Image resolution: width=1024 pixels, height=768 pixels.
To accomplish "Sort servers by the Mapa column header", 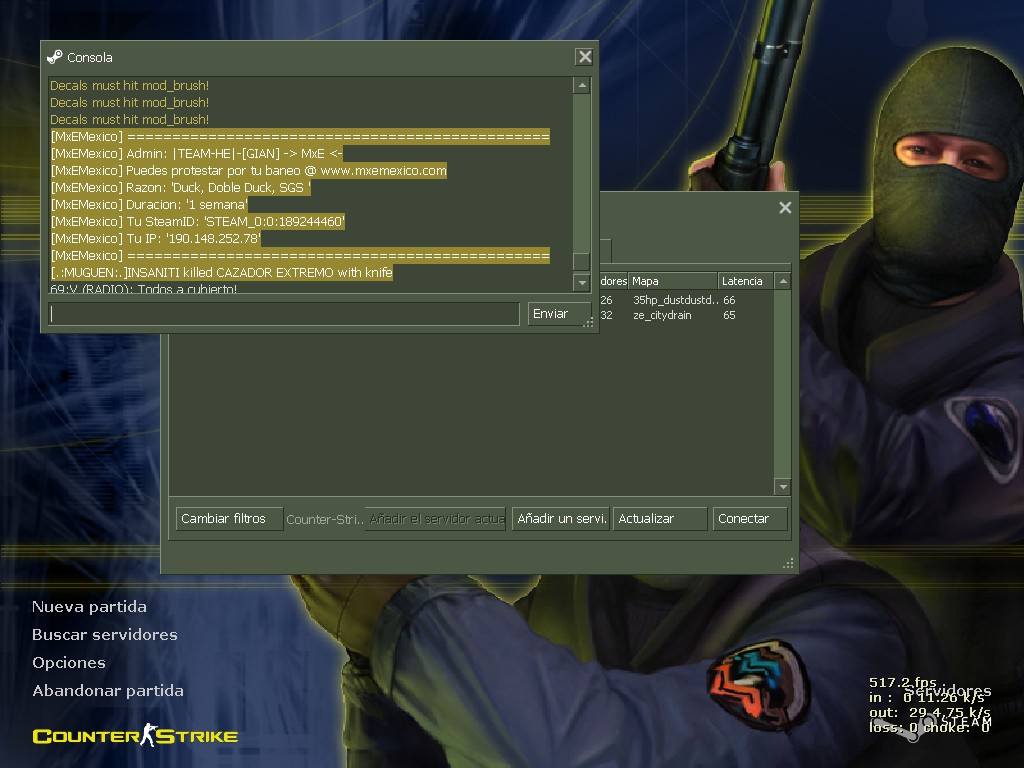I will [x=673, y=281].
